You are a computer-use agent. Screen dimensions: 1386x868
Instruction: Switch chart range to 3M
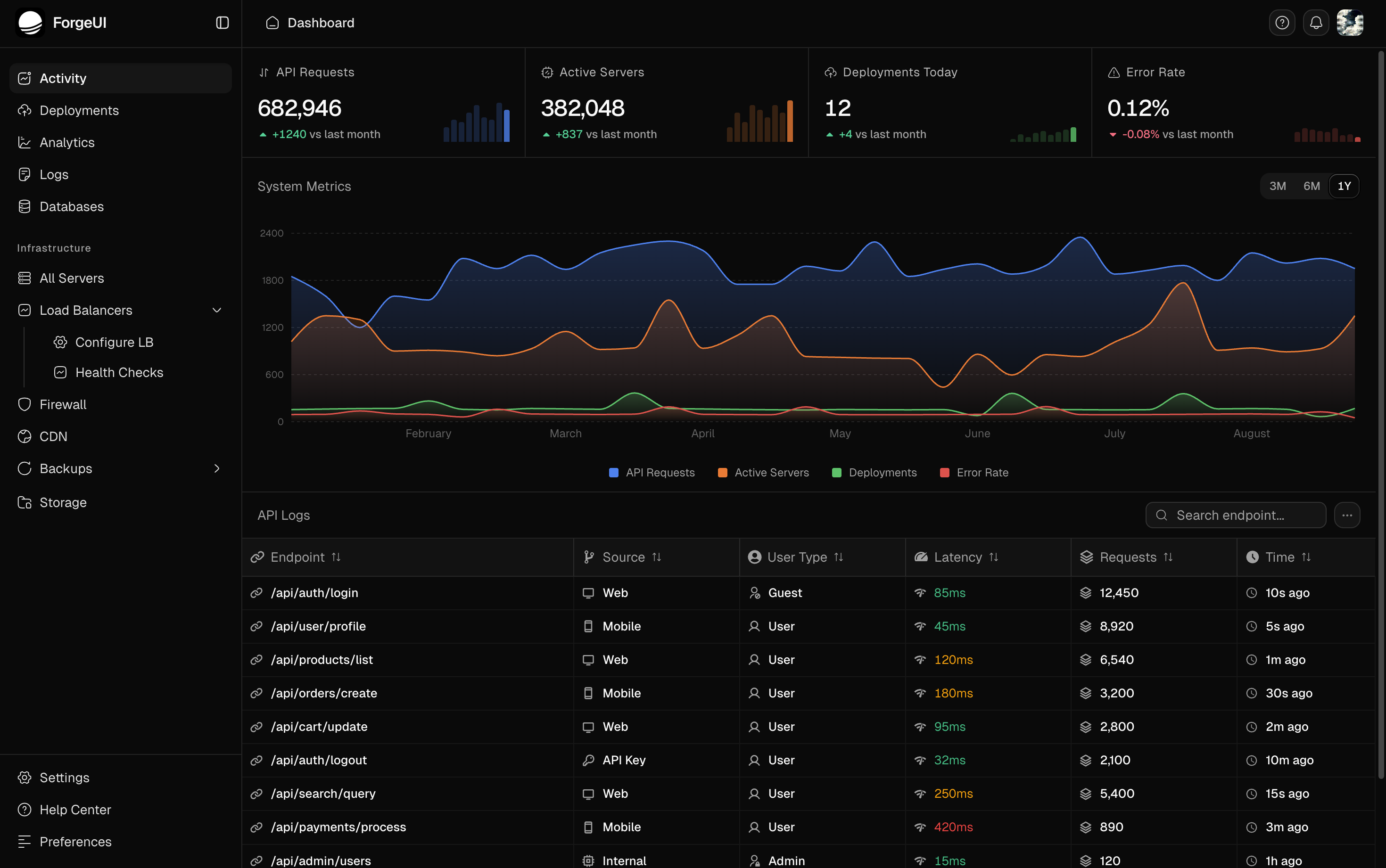(1278, 186)
